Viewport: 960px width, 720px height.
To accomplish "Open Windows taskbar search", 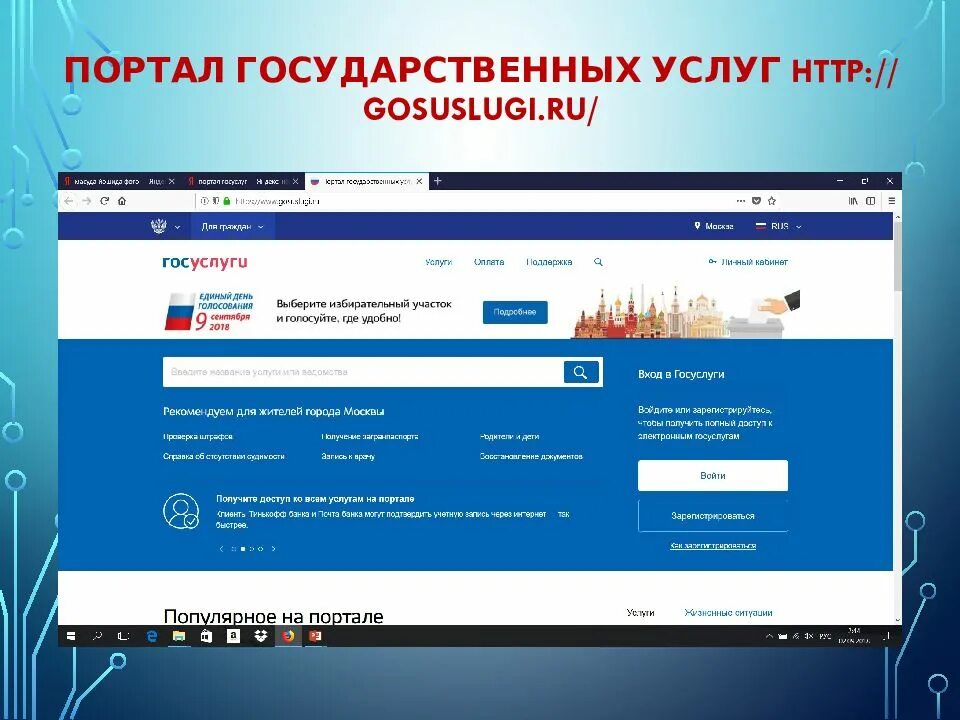I will [x=97, y=636].
